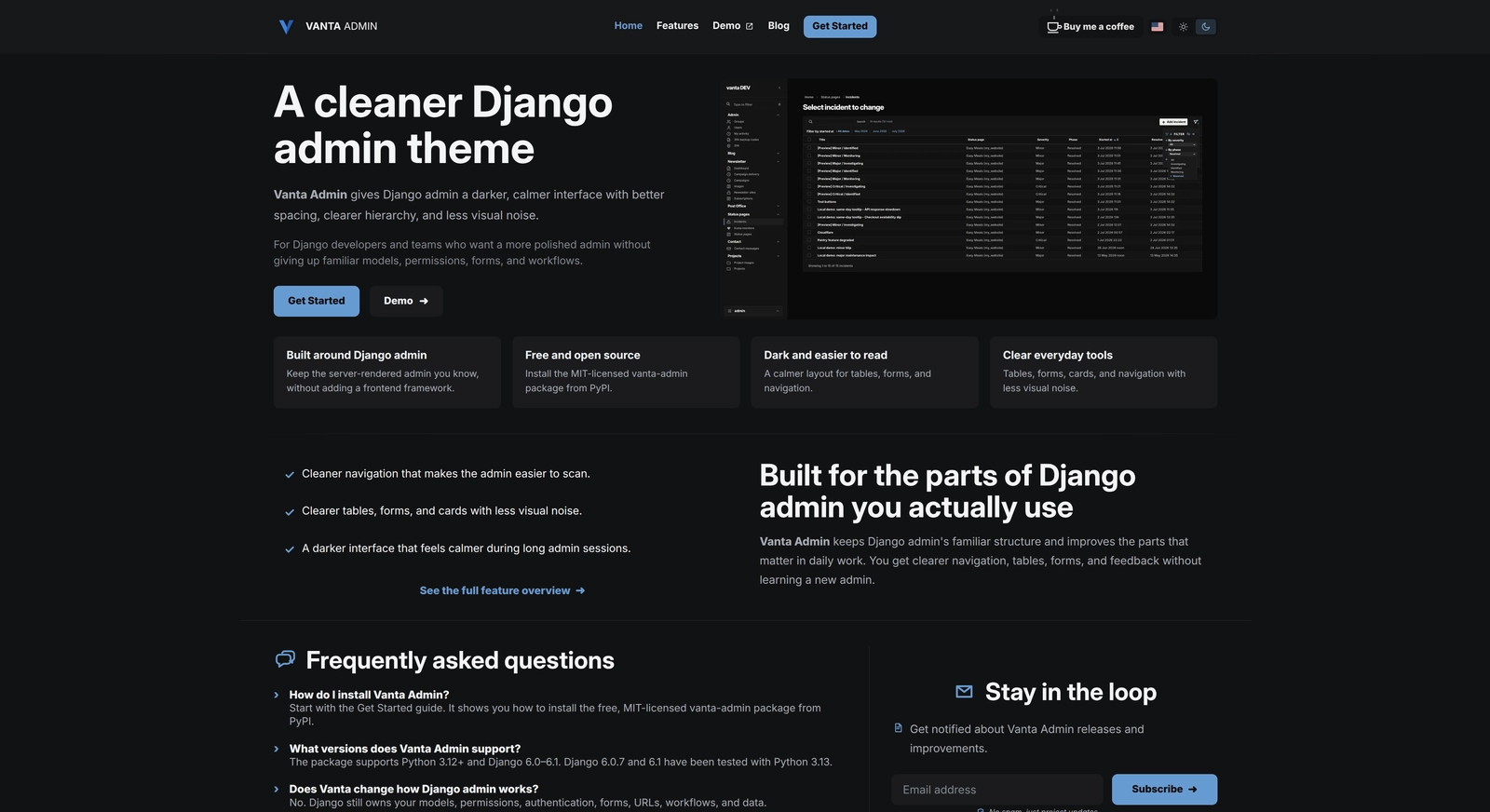The image size is (1490, 812).
Task: Click 'No. Django still owns your models' answer
Action: coord(528,803)
